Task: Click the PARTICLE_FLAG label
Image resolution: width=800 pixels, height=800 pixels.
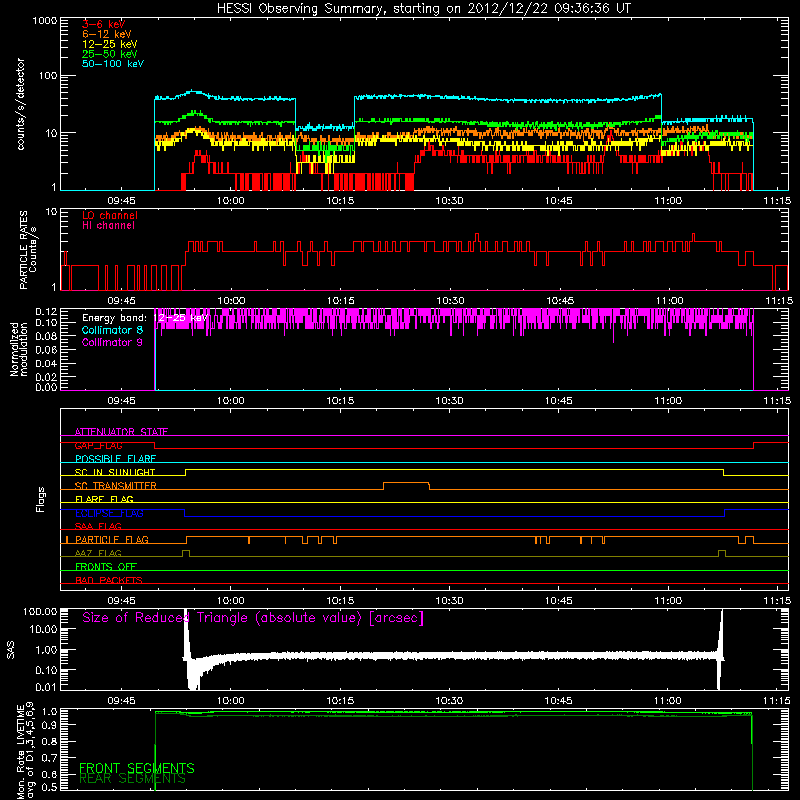Action: tap(112, 539)
